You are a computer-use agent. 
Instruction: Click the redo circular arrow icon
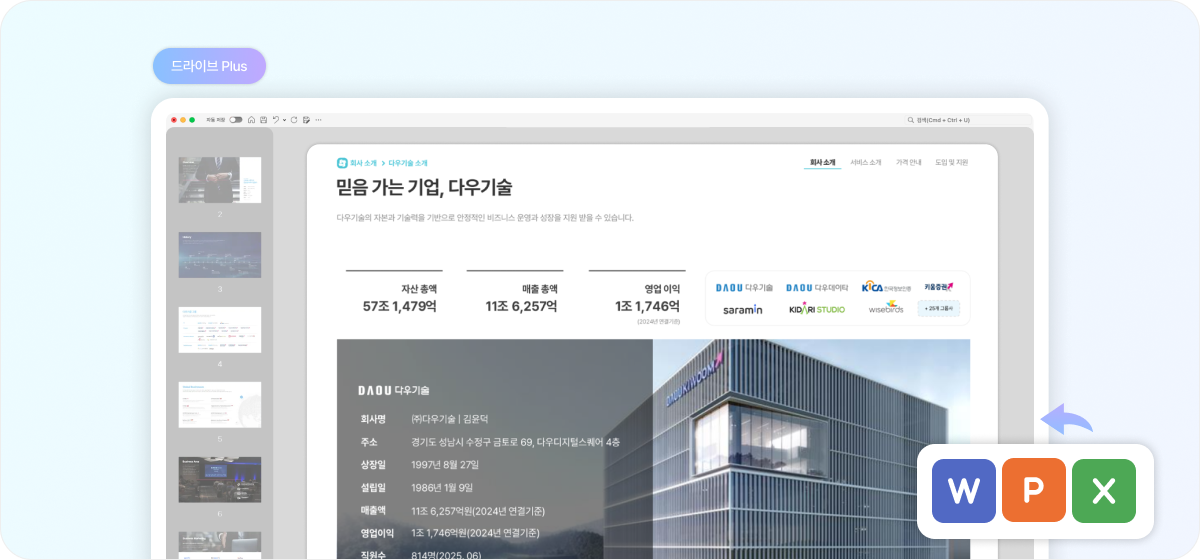[294, 120]
